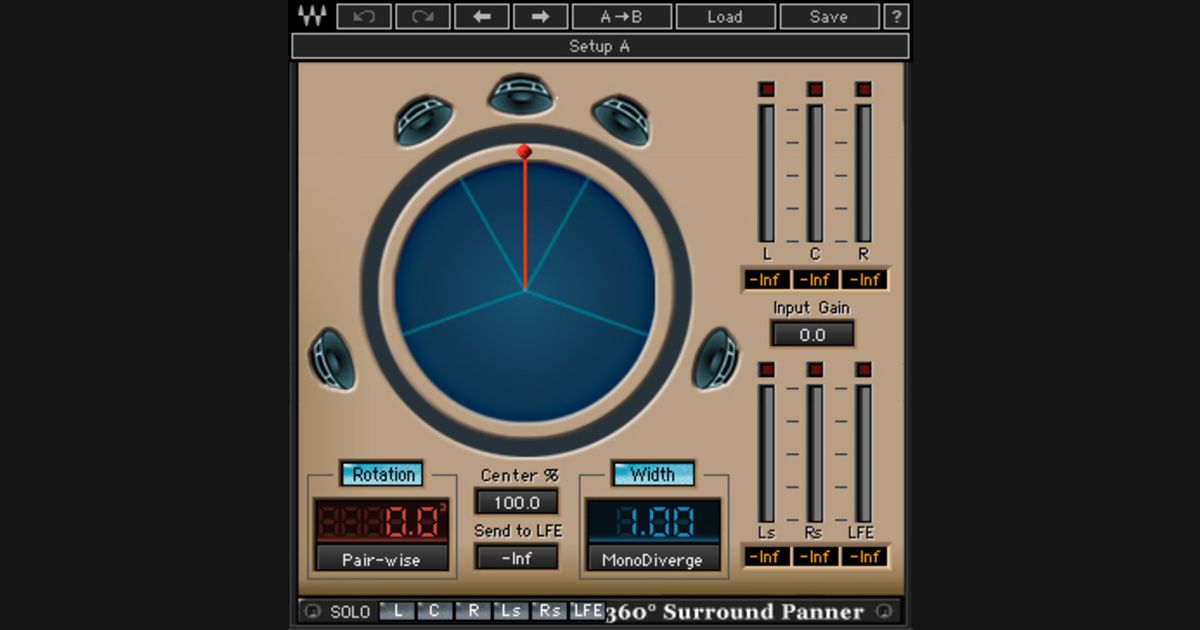Click the red panner position handle

point(524,151)
